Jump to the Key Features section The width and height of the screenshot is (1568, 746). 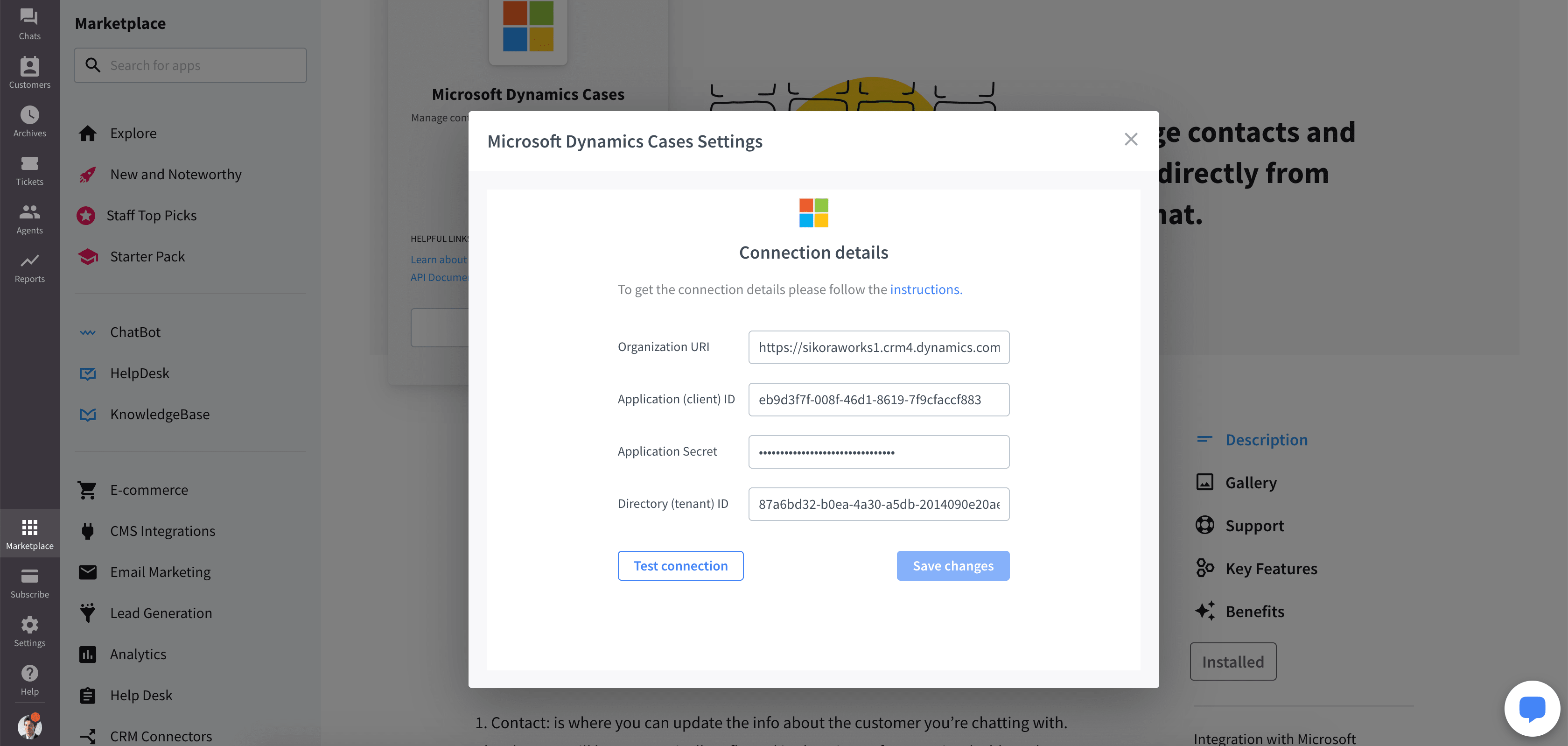(1271, 569)
